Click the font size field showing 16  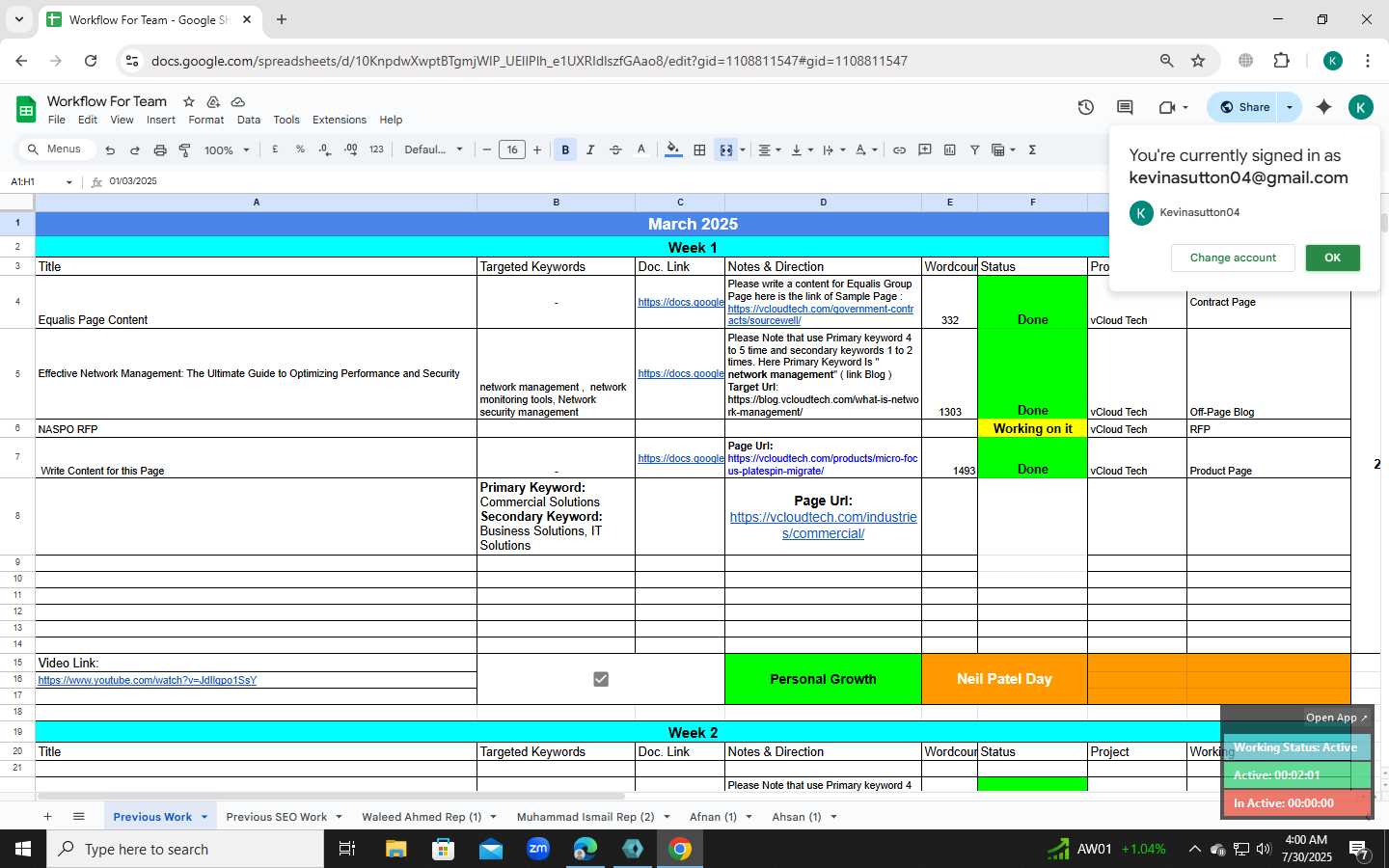512,149
